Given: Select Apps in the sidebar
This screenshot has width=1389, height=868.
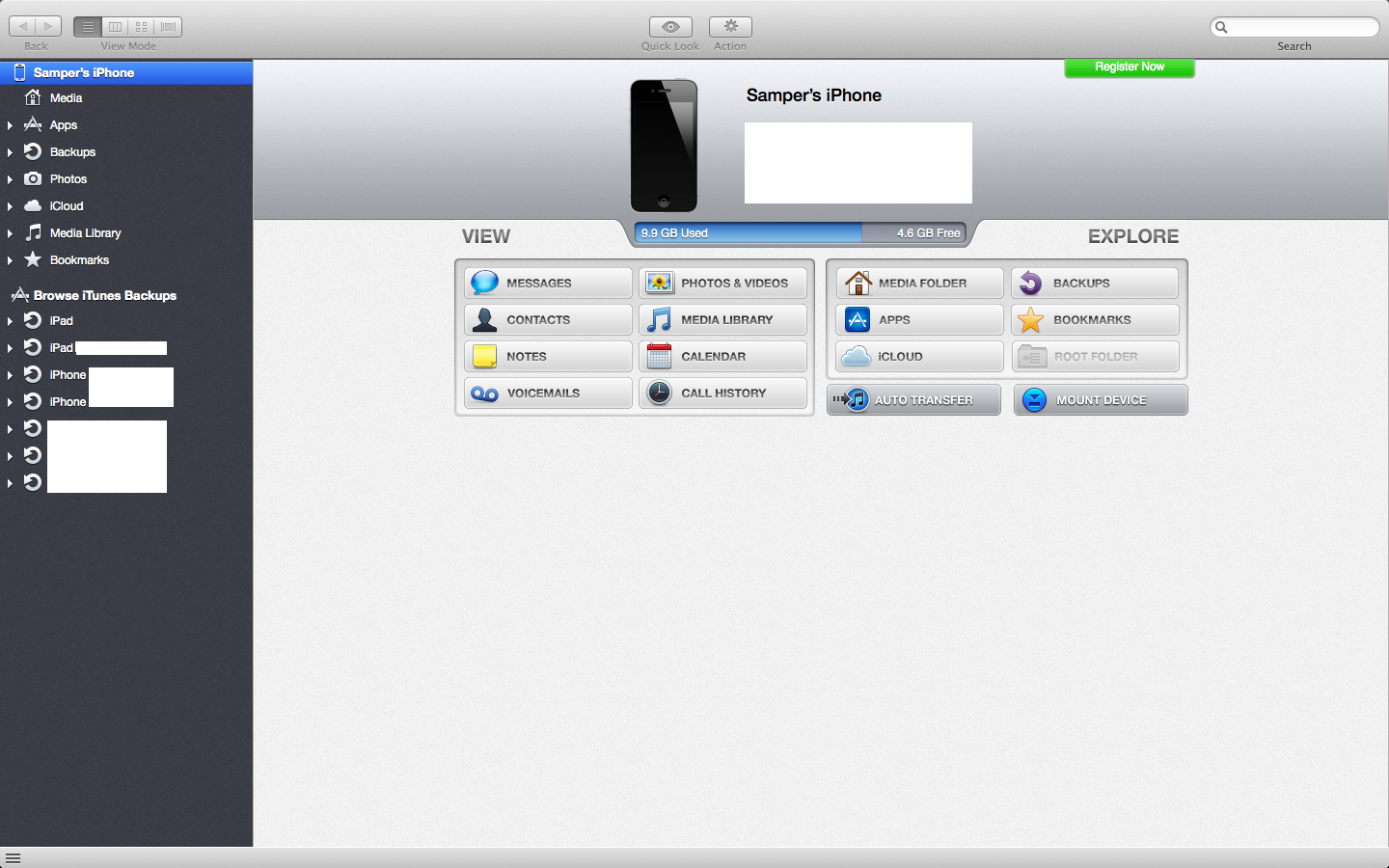Looking at the screenshot, I should pos(126,124).
